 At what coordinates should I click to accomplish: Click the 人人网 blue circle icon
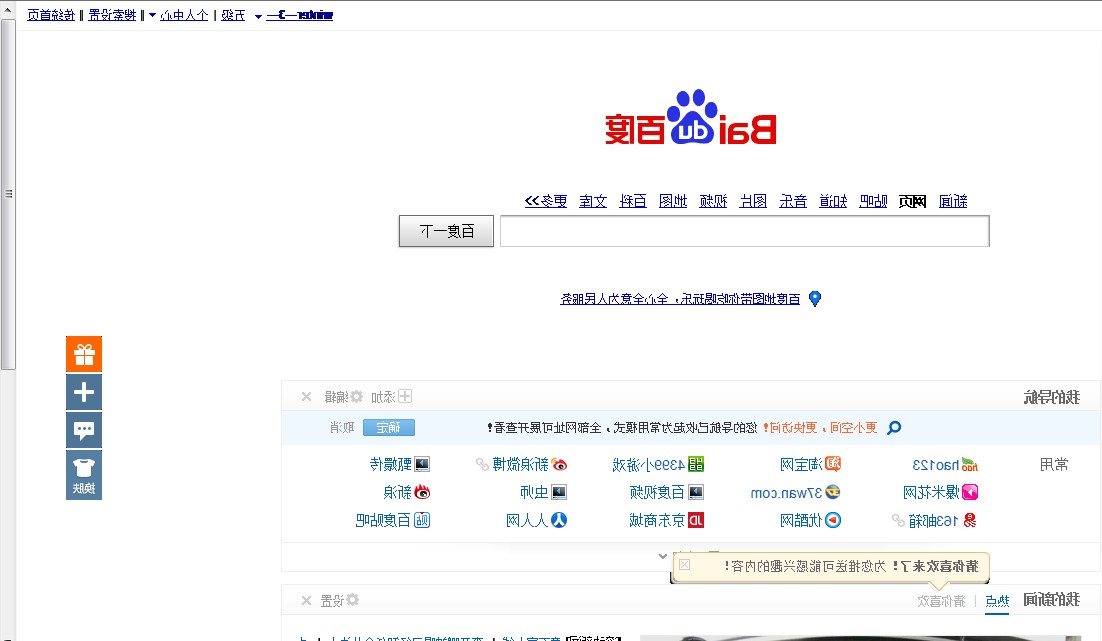[x=559, y=520]
